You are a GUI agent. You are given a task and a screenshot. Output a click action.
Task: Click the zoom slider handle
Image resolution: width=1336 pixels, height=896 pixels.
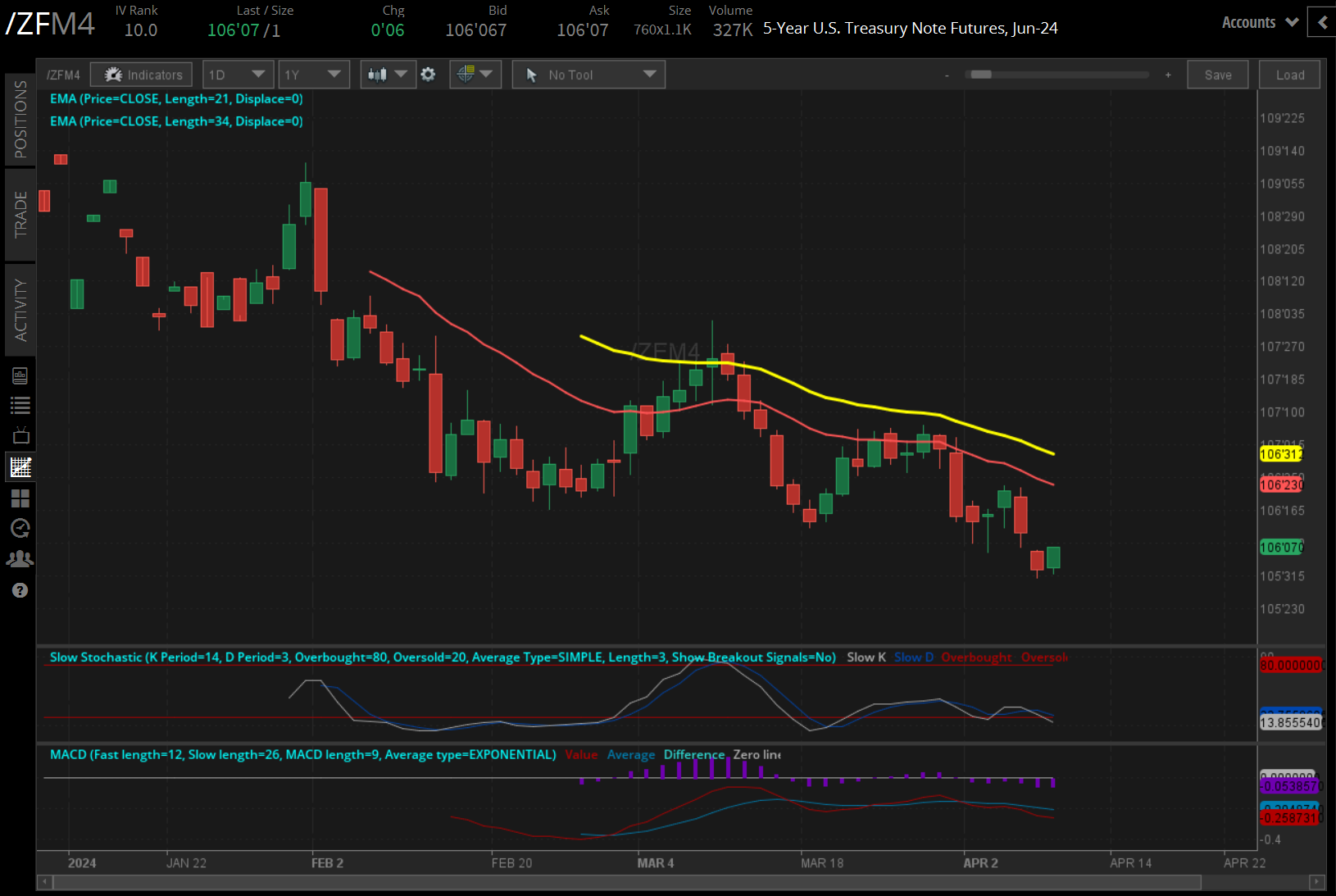coord(981,75)
